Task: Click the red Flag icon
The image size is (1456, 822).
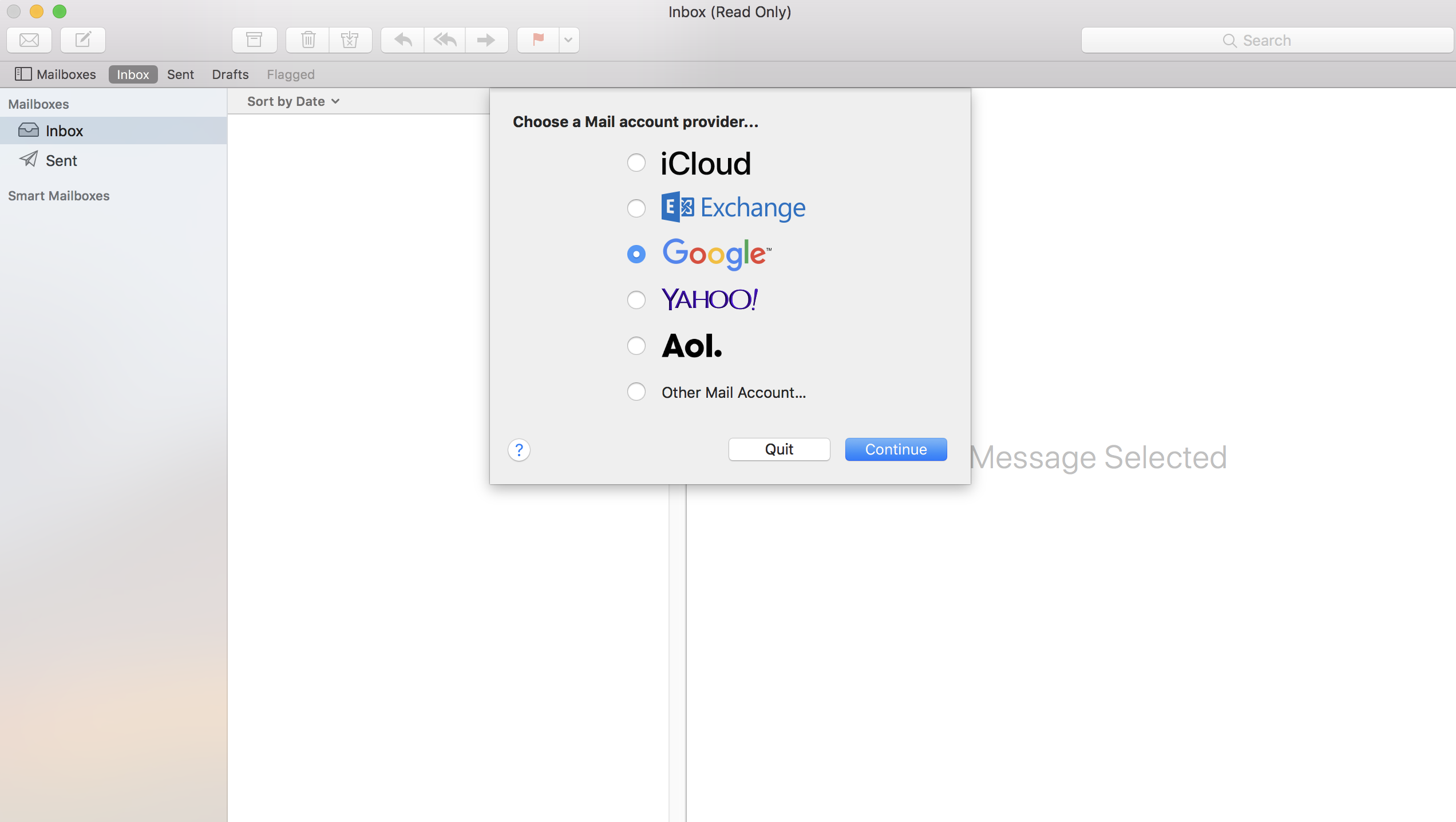Action: pyautogui.click(x=538, y=40)
